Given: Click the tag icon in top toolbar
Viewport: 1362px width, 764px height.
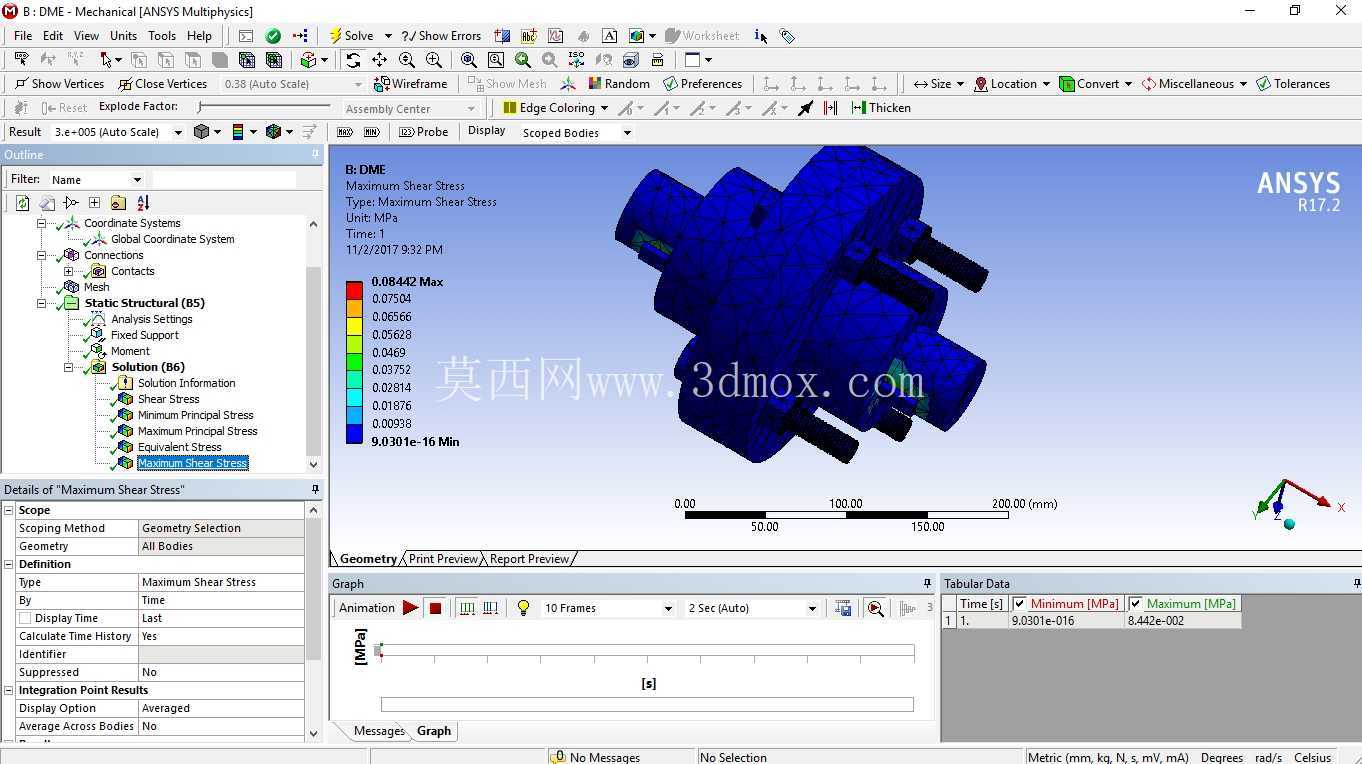Looking at the screenshot, I should pyautogui.click(x=788, y=36).
